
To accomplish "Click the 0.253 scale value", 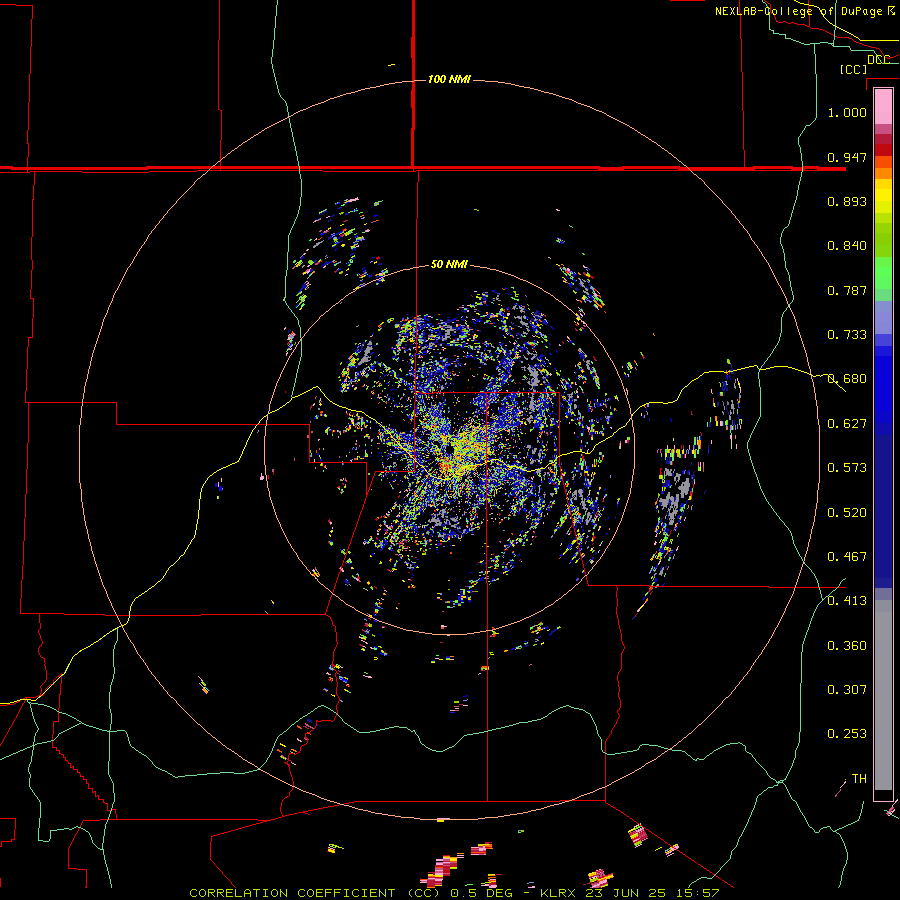I will 847,734.
